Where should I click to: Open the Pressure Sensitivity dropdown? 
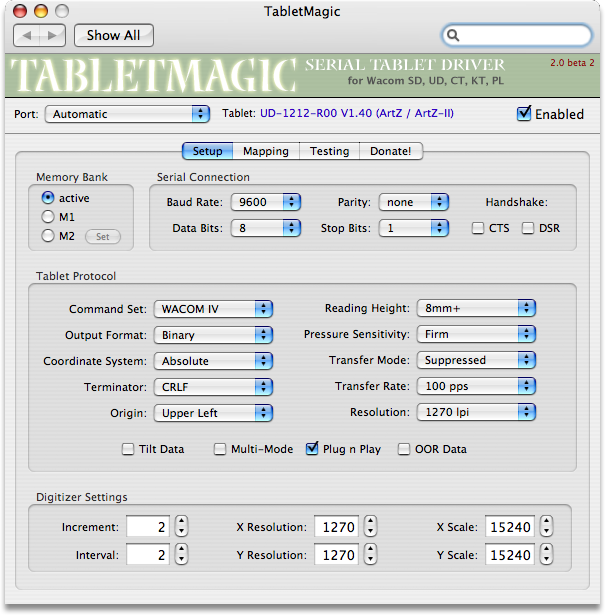476,334
